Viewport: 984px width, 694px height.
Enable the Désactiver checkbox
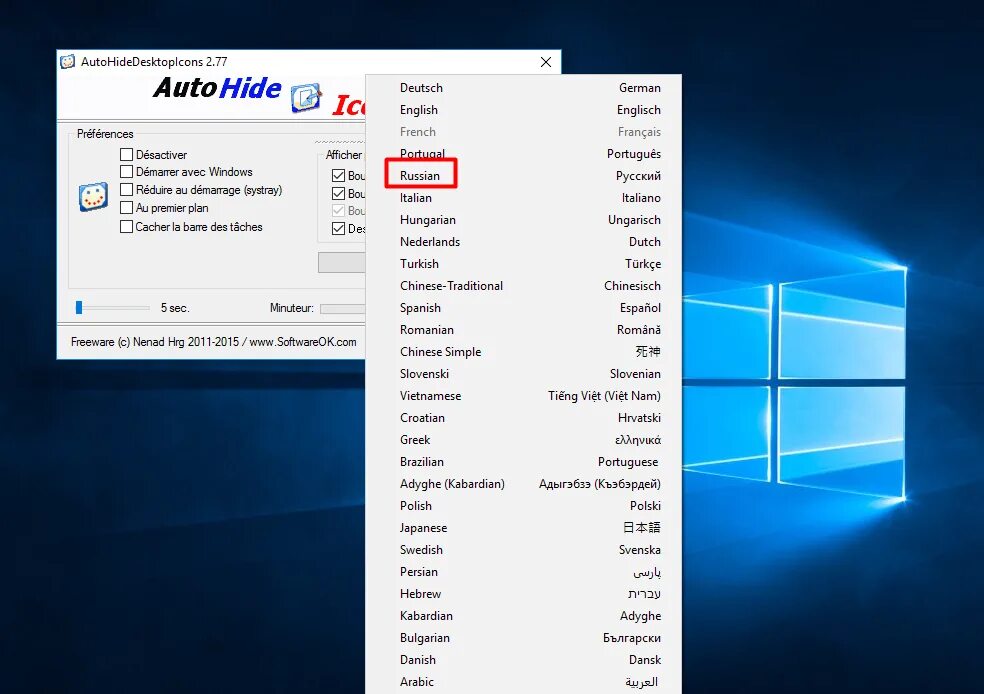[x=126, y=154]
